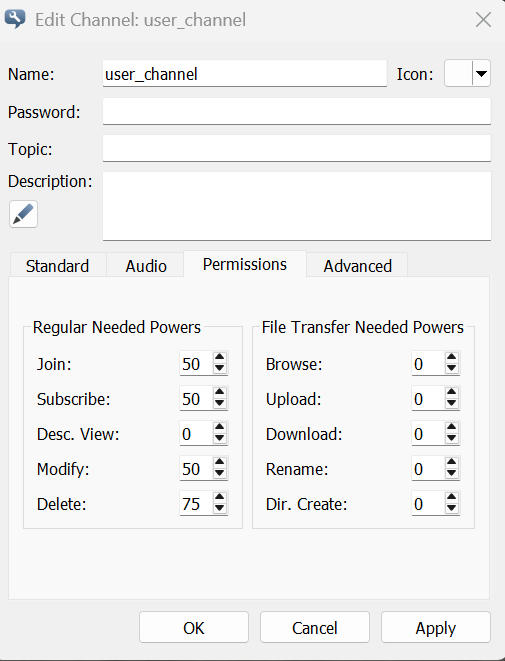Increase the Desc. View needed power
The image size is (505, 661).
[219, 427]
